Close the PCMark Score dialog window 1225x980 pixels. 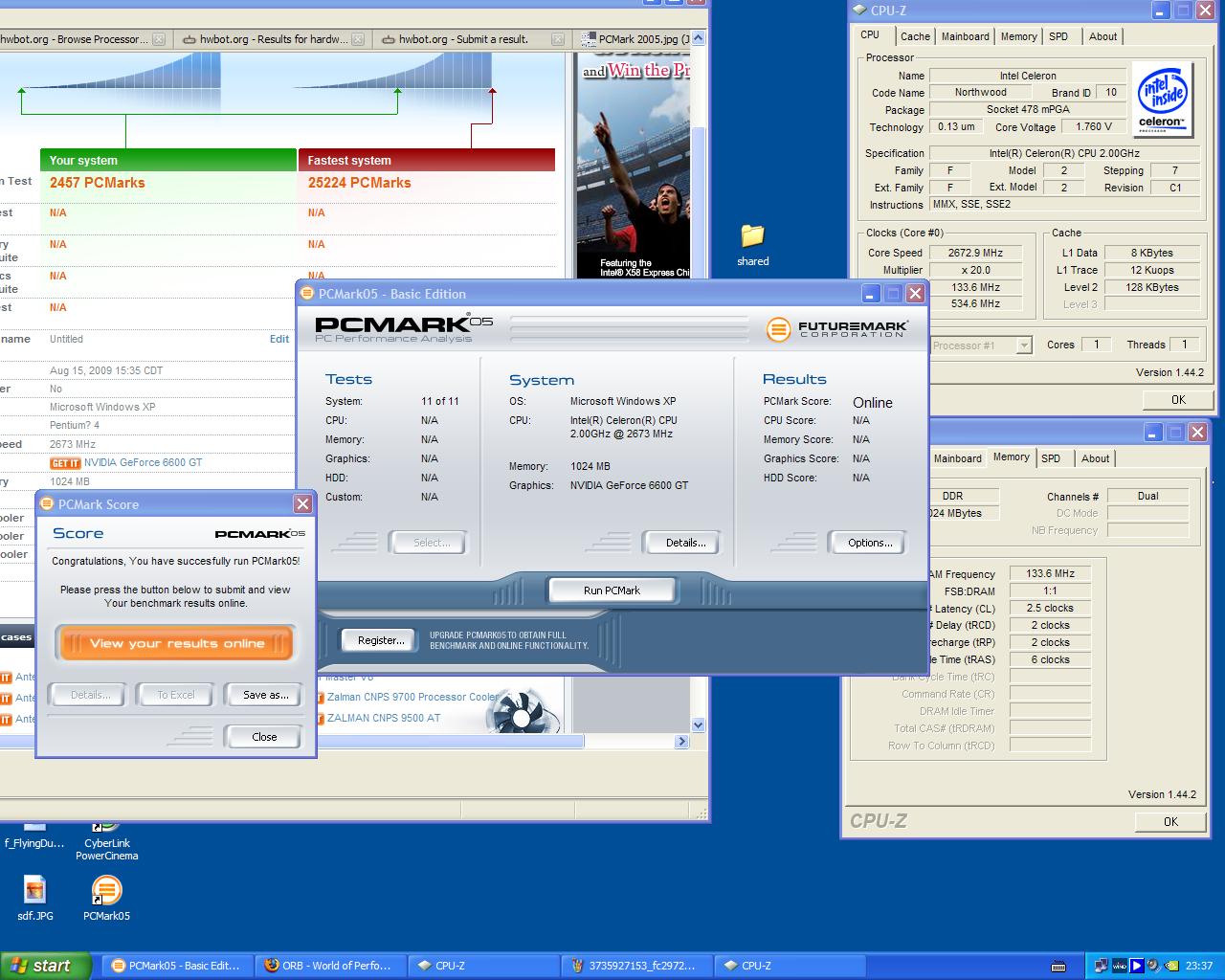302,503
